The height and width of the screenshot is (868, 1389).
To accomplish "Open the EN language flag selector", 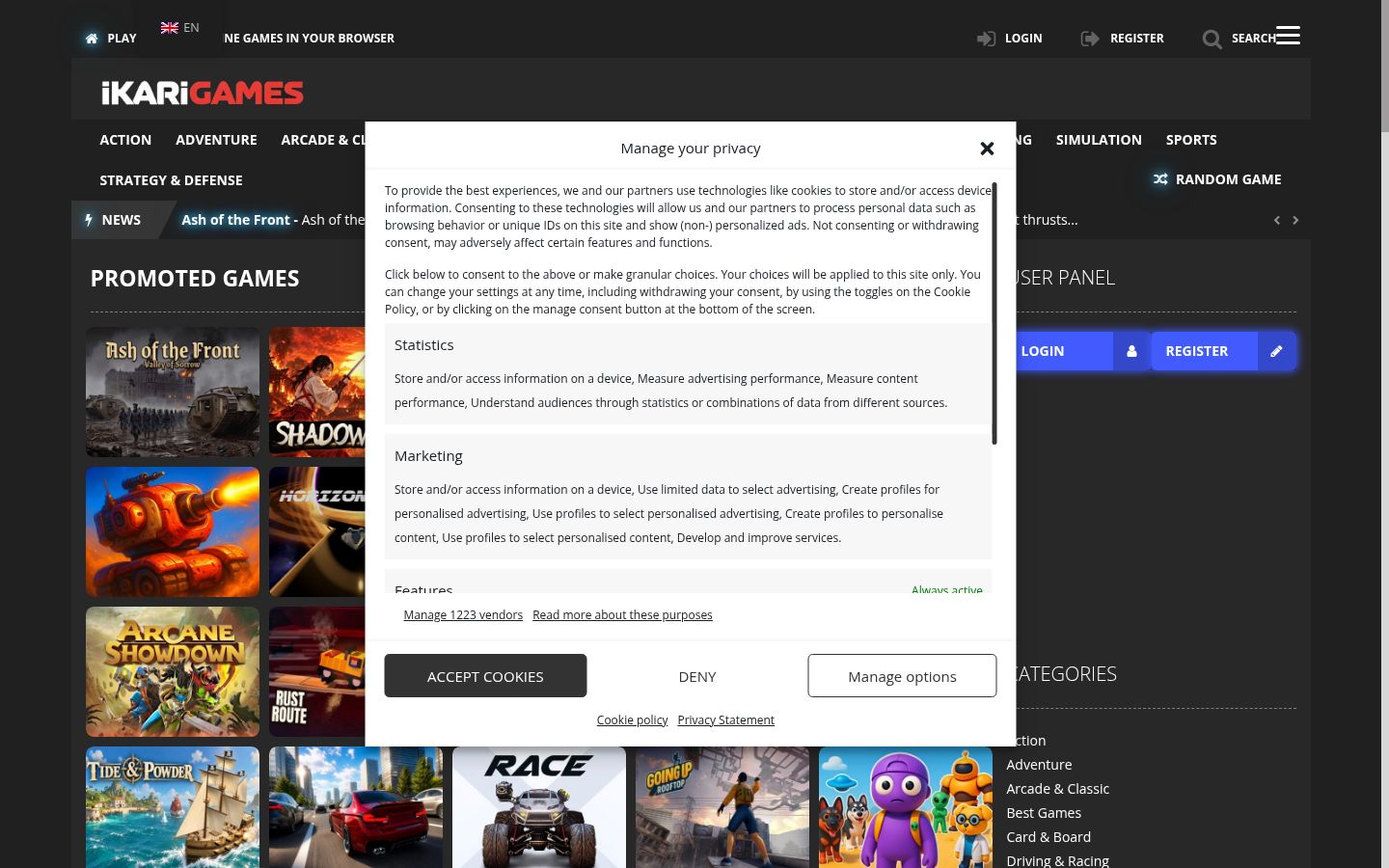I will pyautogui.click(x=179, y=28).
